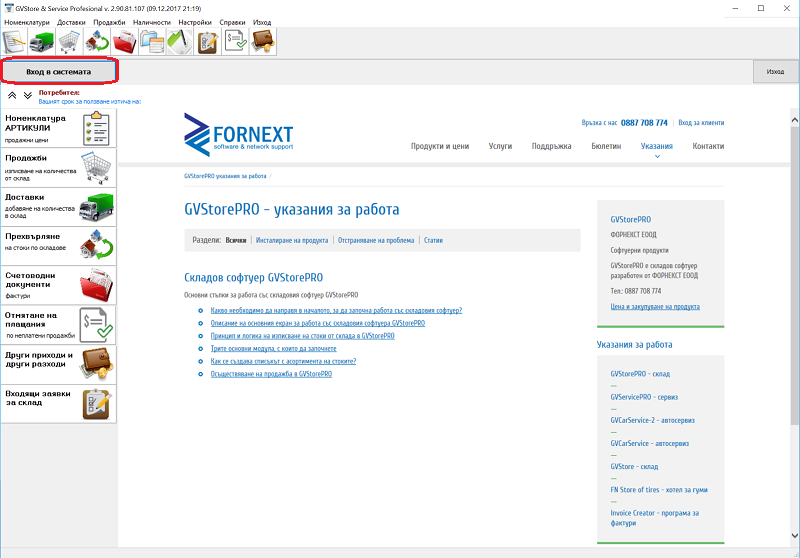Open Как се създава списъкът link
The width and height of the screenshot is (800, 558).
(x=283, y=361)
